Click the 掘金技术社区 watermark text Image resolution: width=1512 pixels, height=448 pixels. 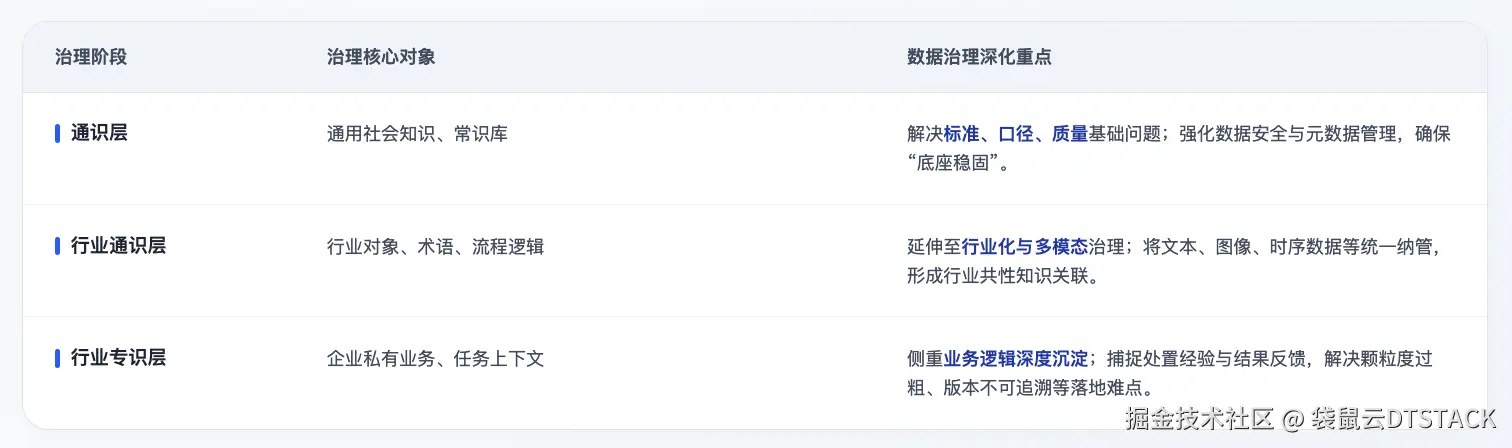[1199, 418]
